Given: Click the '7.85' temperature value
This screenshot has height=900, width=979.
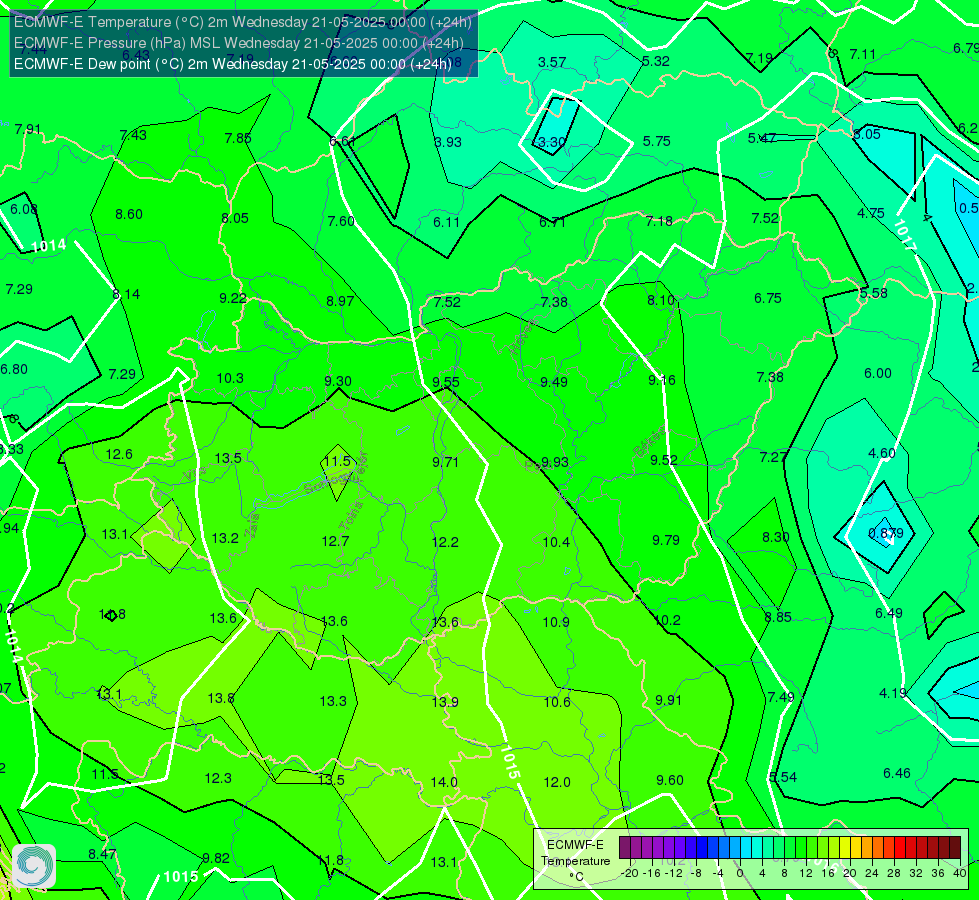Looking at the screenshot, I should (x=238, y=138).
